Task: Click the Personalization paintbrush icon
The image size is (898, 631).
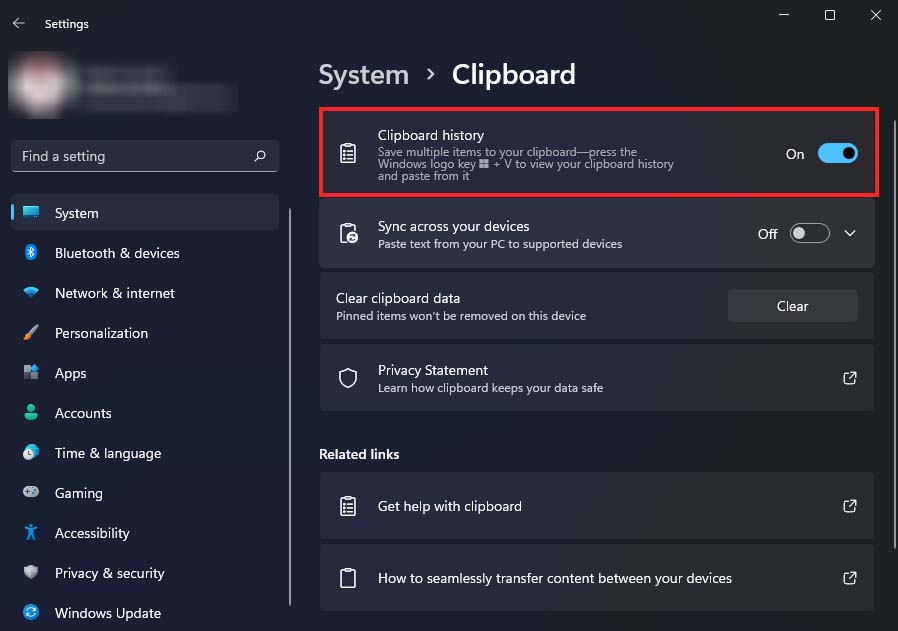Action: pos(31,333)
